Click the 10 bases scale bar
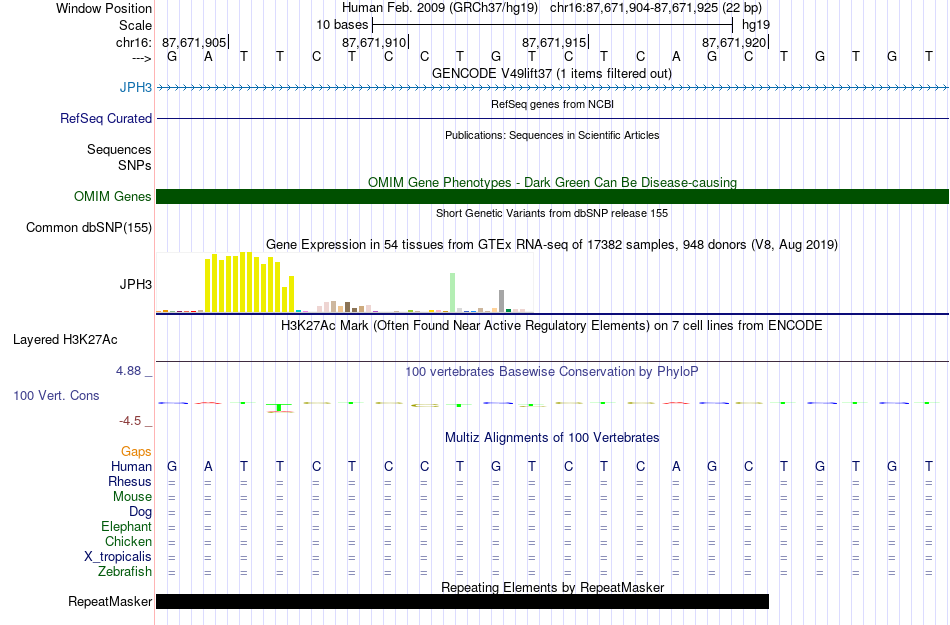 click(x=553, y=25)
